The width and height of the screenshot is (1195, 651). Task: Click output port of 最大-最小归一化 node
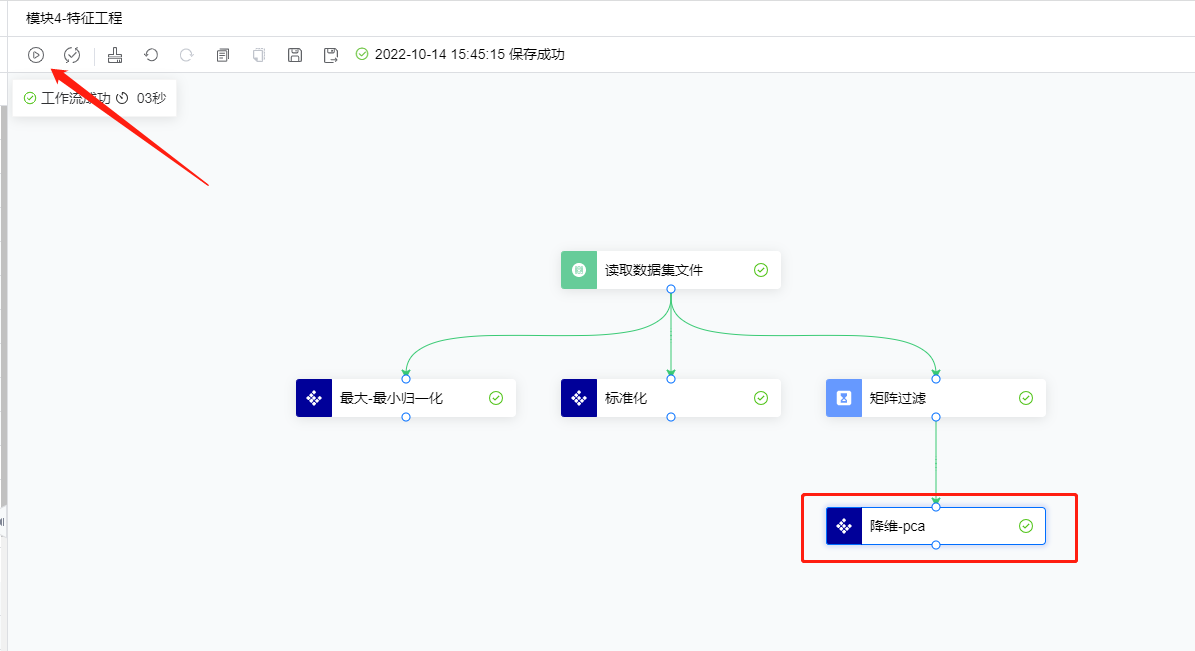click(x=406, y=417)
